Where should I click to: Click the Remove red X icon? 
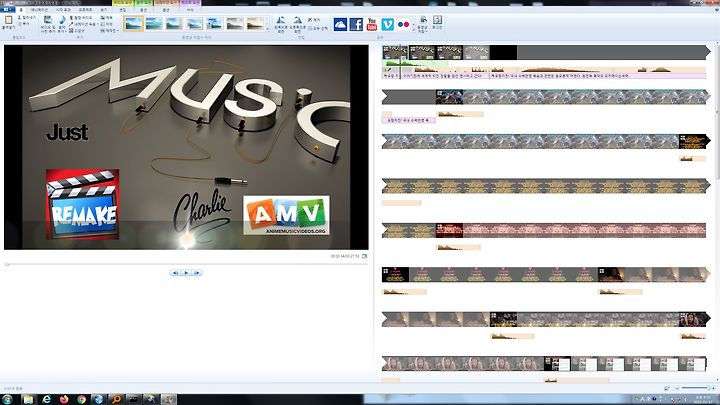pos(310,20)
